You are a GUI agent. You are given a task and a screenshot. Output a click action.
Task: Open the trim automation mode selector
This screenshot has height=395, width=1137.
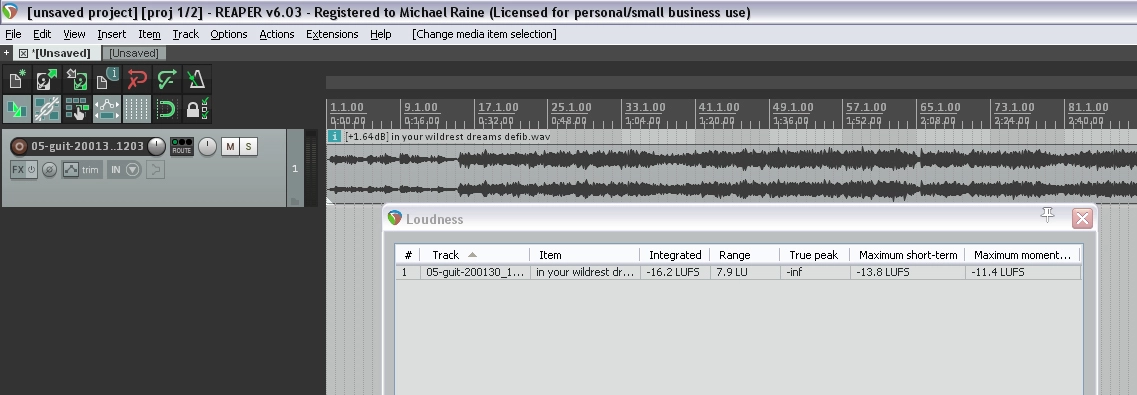[x=81, y=170]
